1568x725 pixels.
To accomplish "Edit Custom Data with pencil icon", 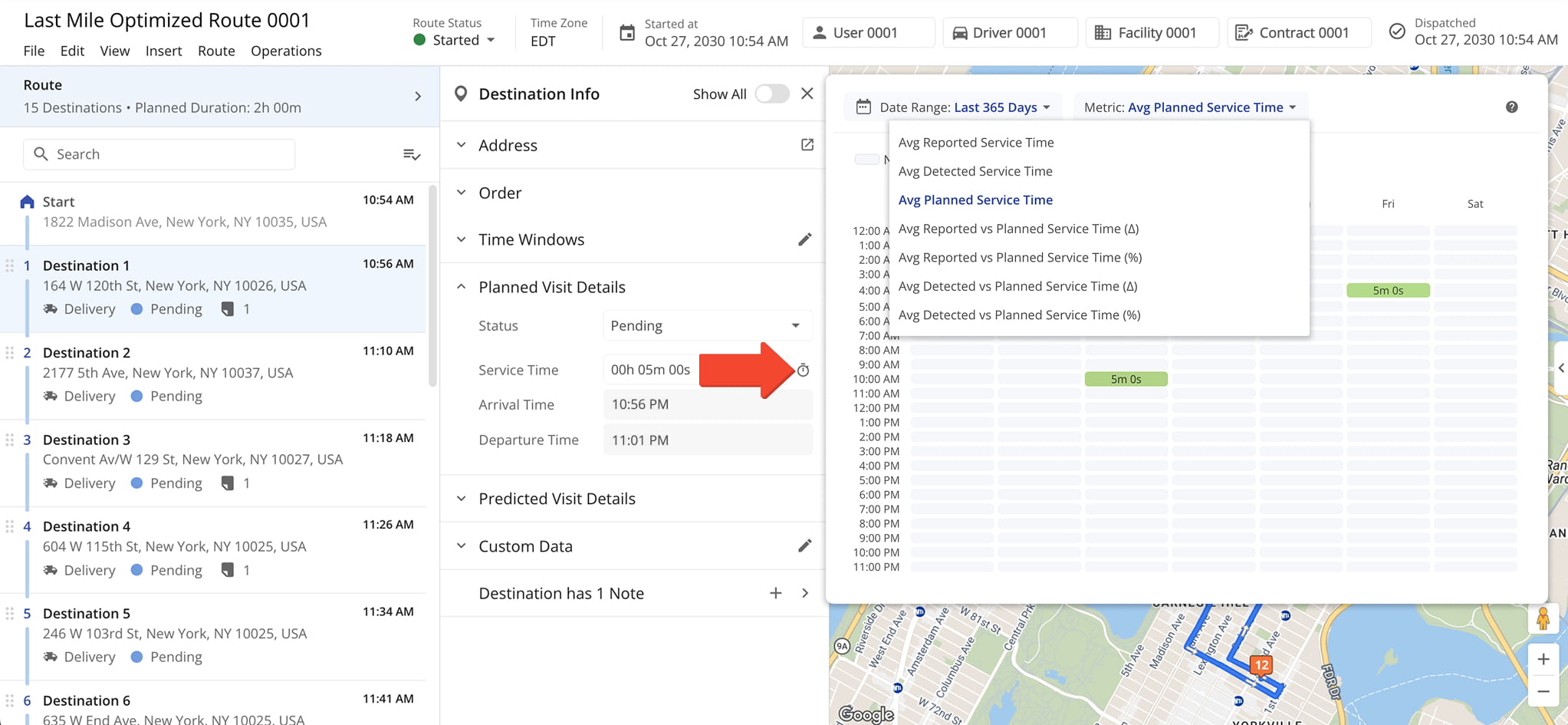I will pyautogui.click(x=804, y=545).
